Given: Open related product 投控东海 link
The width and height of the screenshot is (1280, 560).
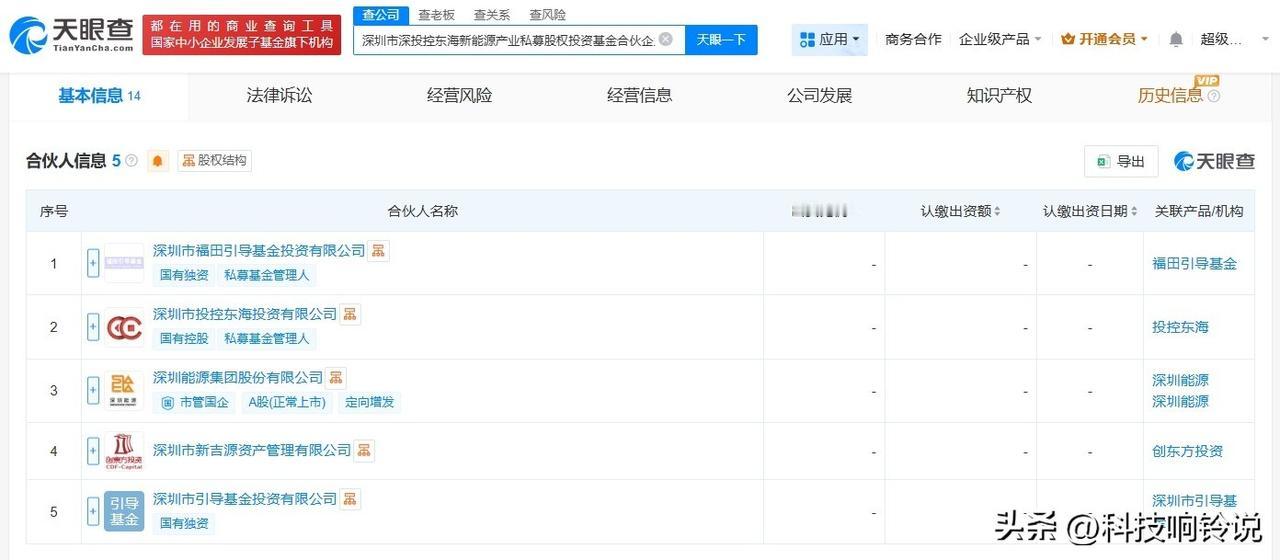Looking at the screenshot, I should (x=1180, y=327).
